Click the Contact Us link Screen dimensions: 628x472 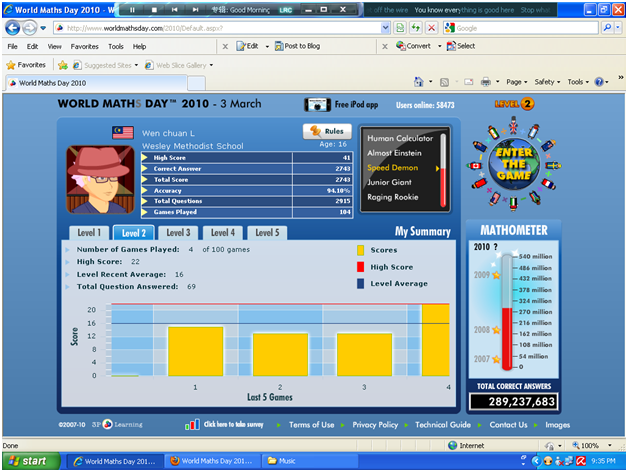click(508, 425)
